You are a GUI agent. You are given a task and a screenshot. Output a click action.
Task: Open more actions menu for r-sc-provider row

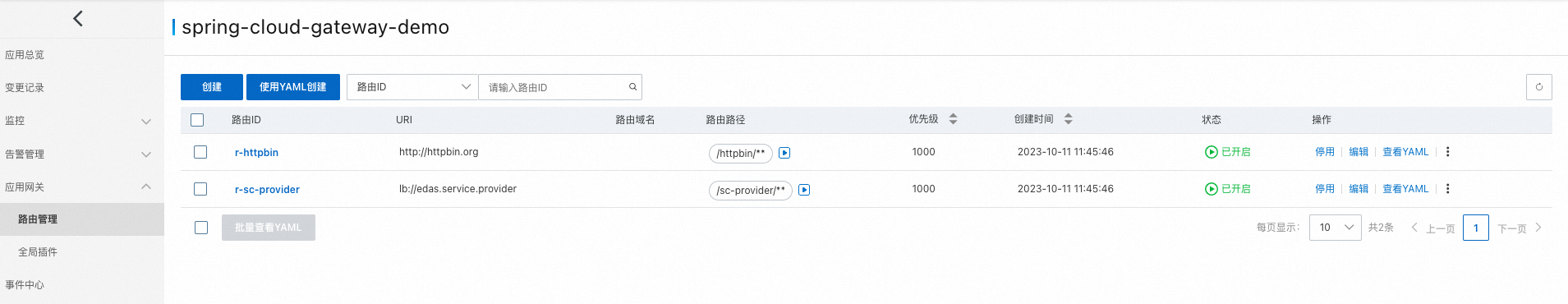click(1447, 189)
